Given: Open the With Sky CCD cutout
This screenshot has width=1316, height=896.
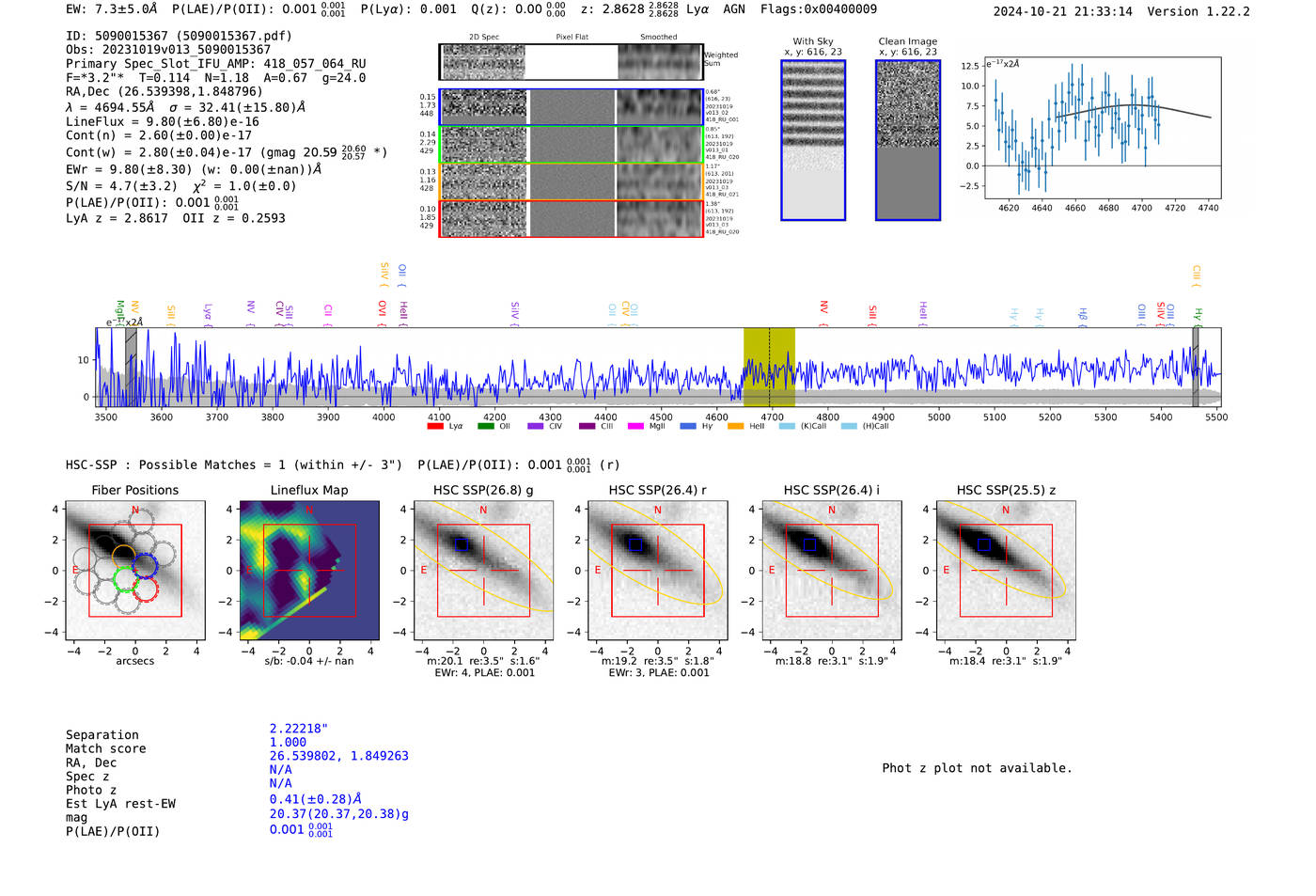Looking at the screenshot, I should tap(813, 140).
